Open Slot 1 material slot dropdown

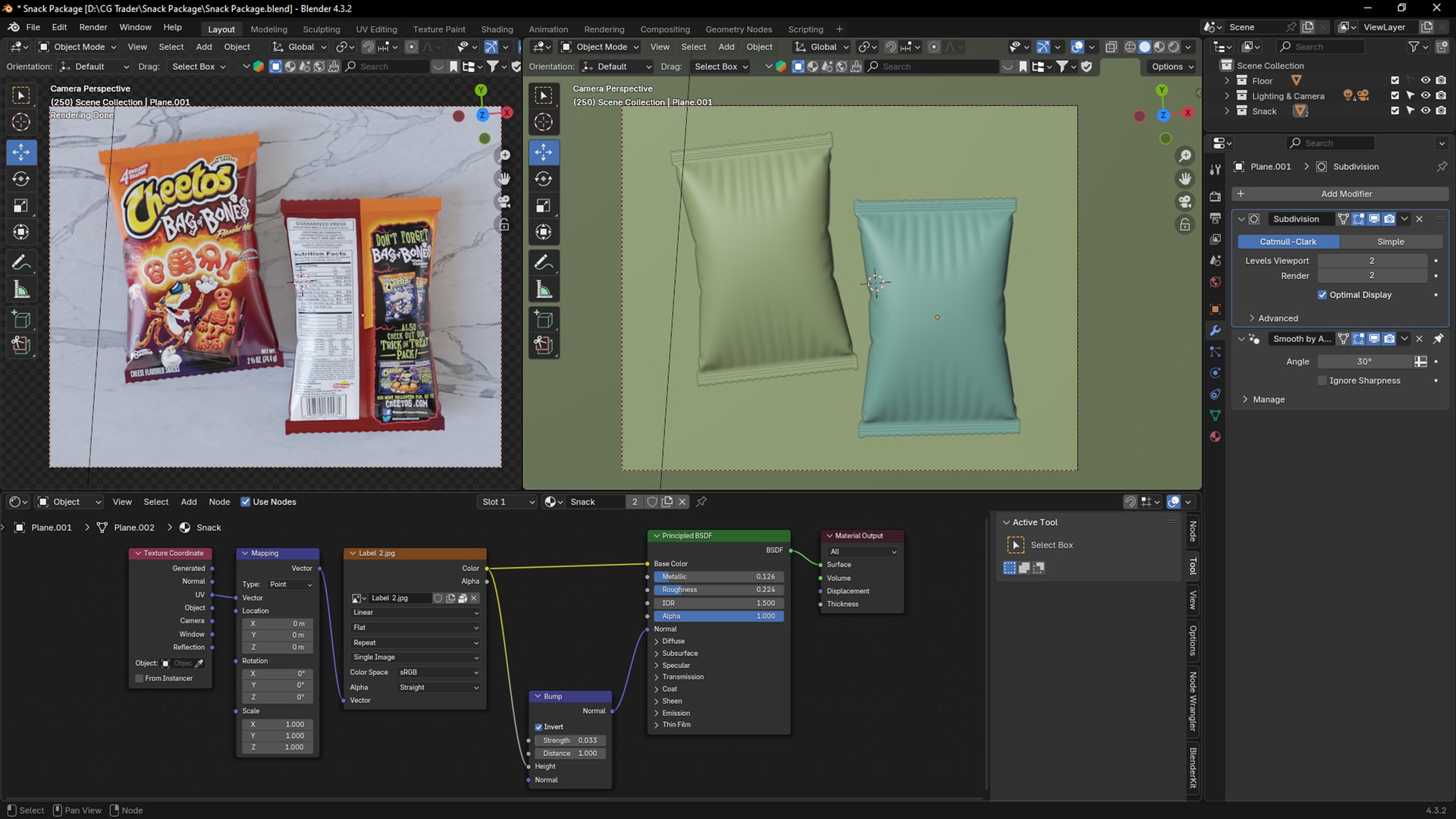click(x=507, y=502)
